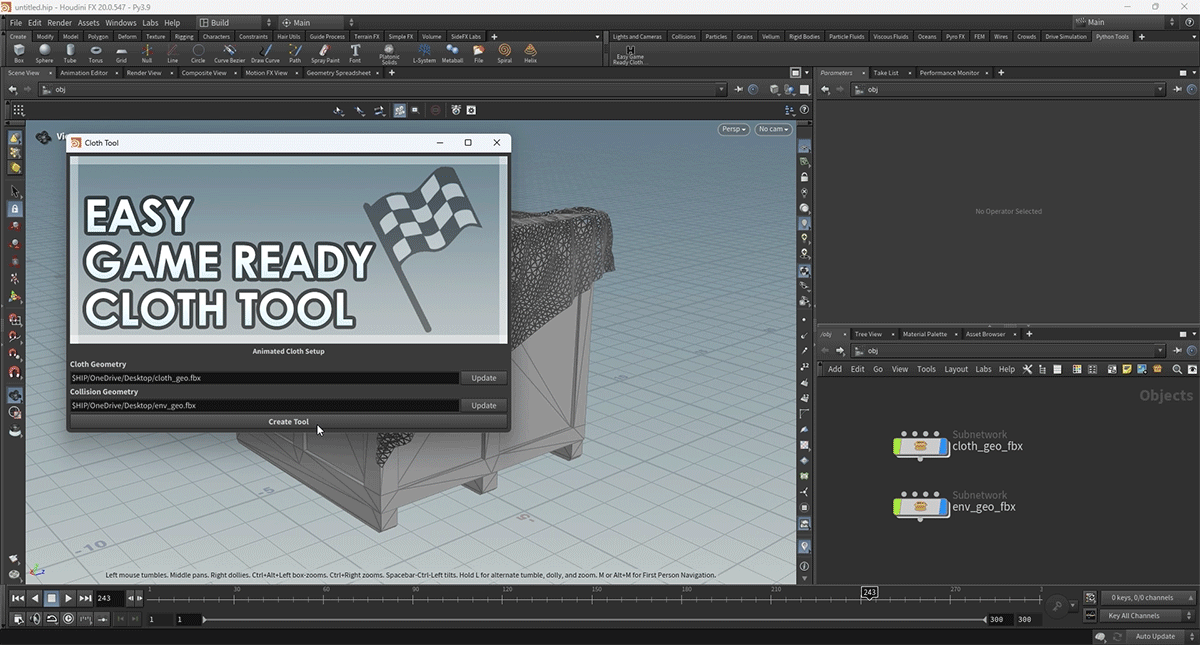Open the File menu
Screen dimensions: 1200x645
coord(16,22)
